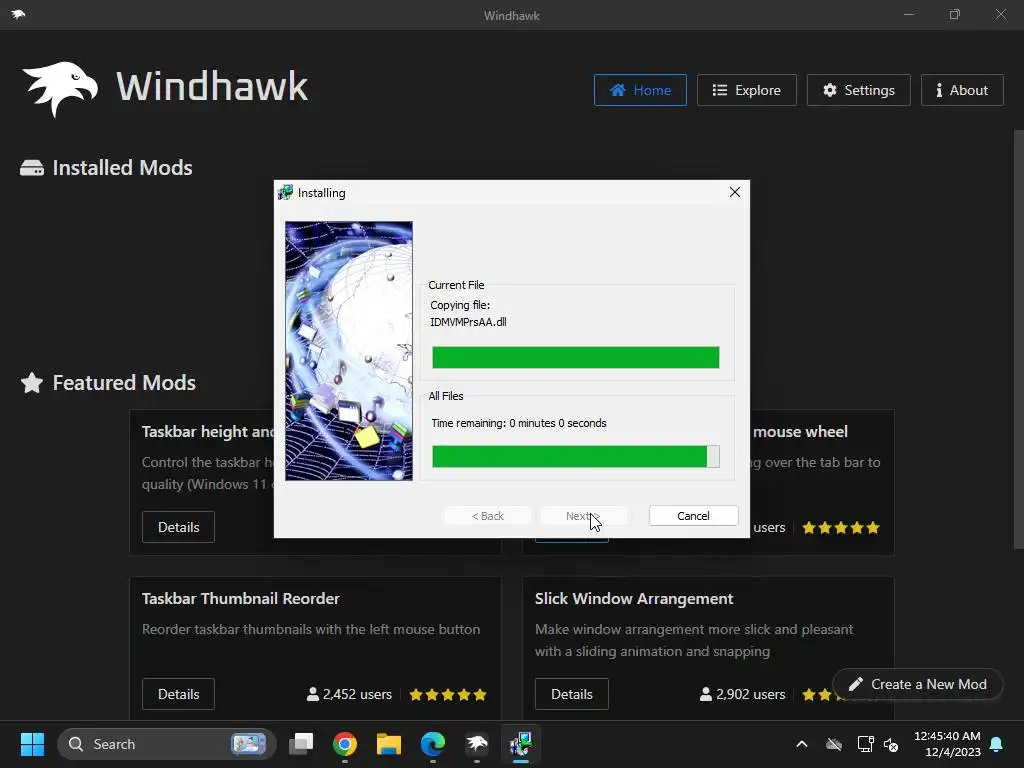Click the muted volume tray icon
The image size is (1024, 768).
(891, 744)
